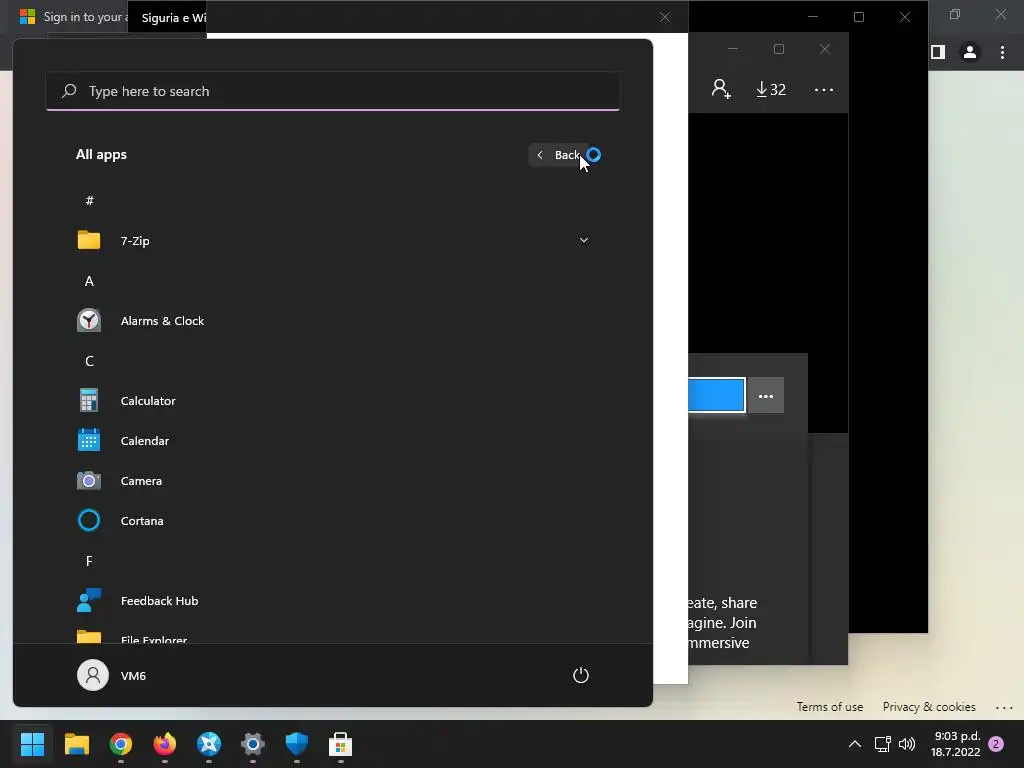Screen dimensions: 1024x768
Task: Focus the Type here to search box
Action: (x=332, y=91)
